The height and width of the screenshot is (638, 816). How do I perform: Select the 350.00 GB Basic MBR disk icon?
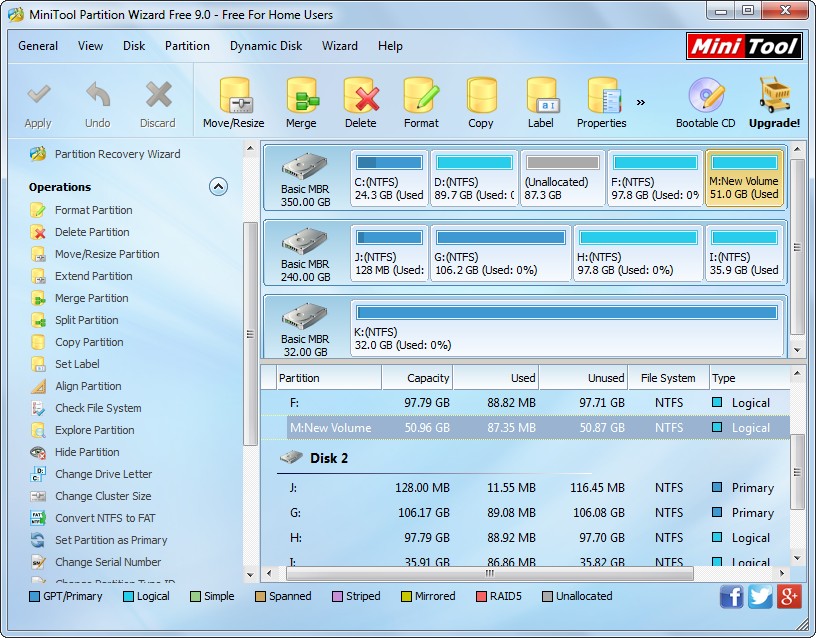pyautogui.click(x=305, y=166)
